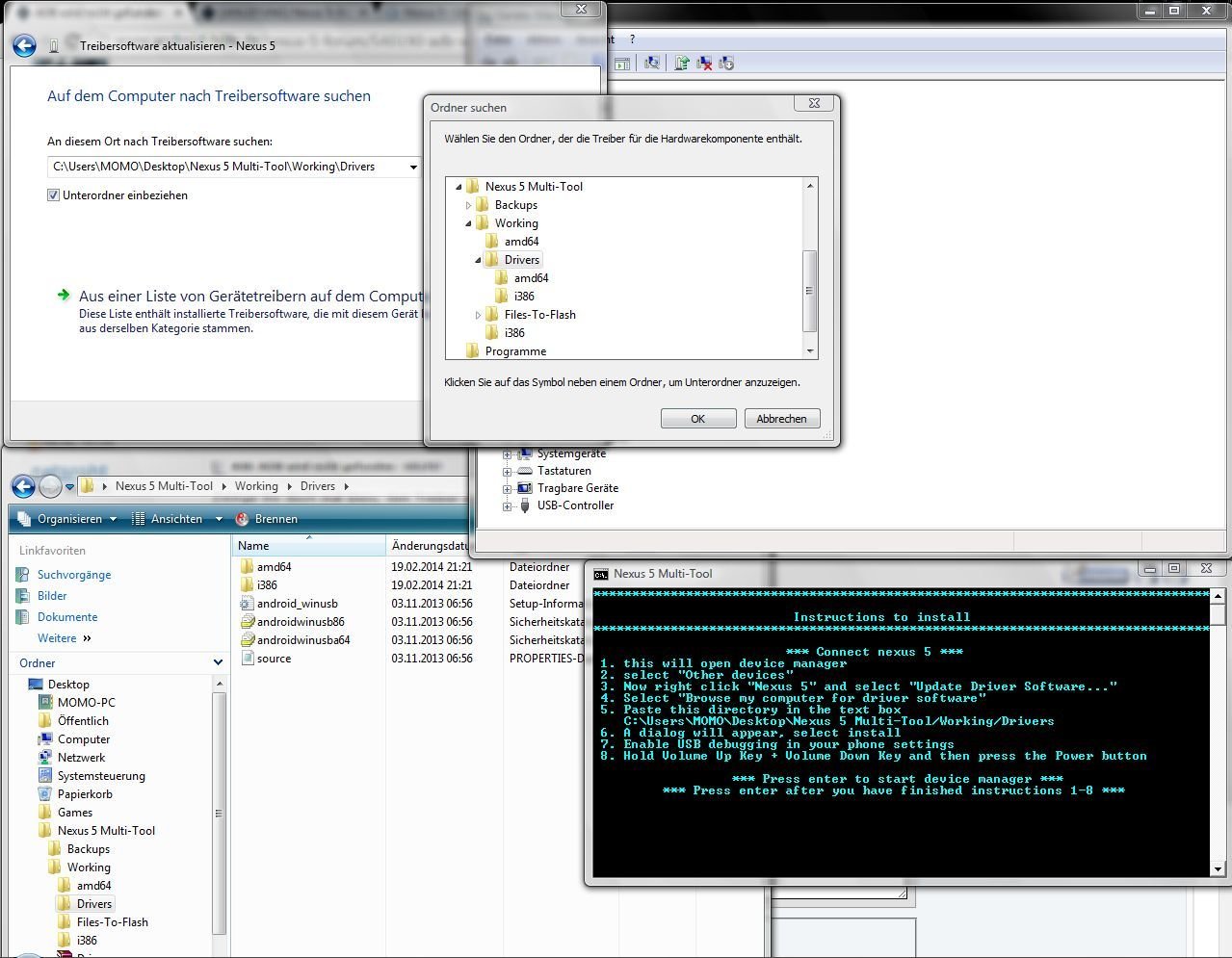This screenshot has width=1232, height=958.
Task: Choose from a list of device drivers option
Action: tap(250, 297)
